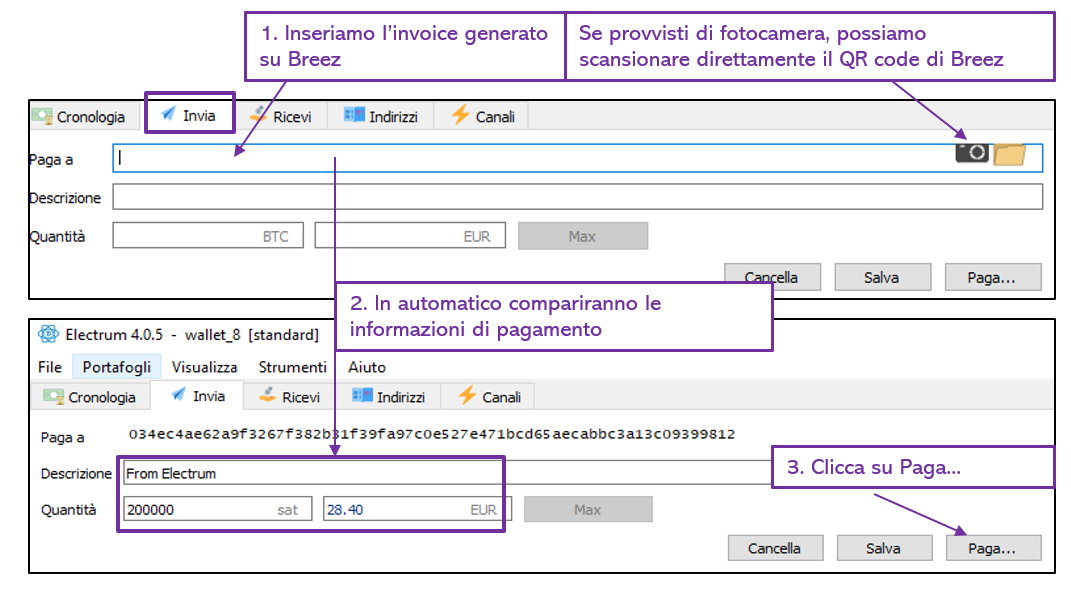Click Cancella in lower window

point(775,548)
